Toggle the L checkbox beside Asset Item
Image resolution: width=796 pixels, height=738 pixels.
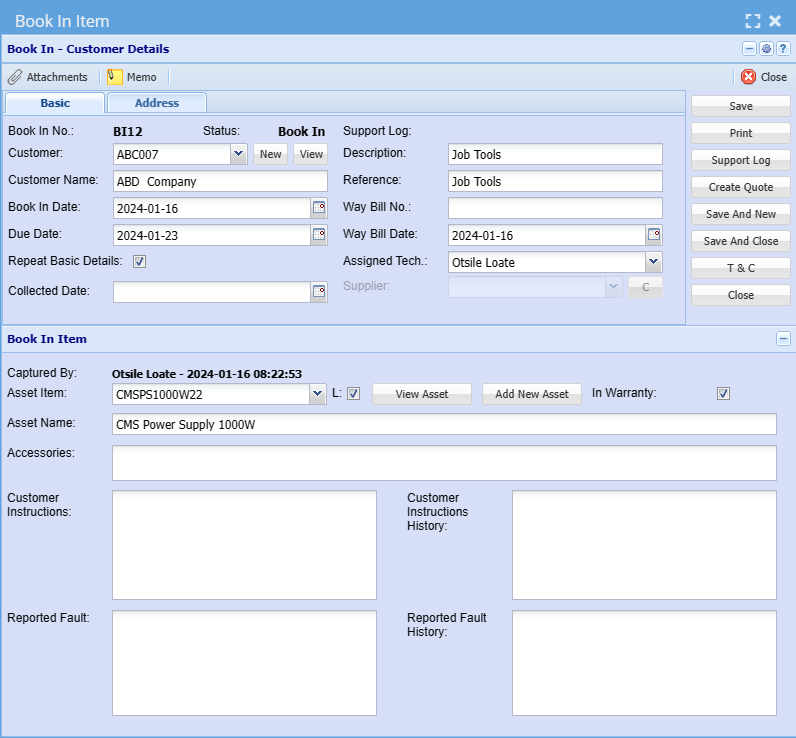(353, 394)
